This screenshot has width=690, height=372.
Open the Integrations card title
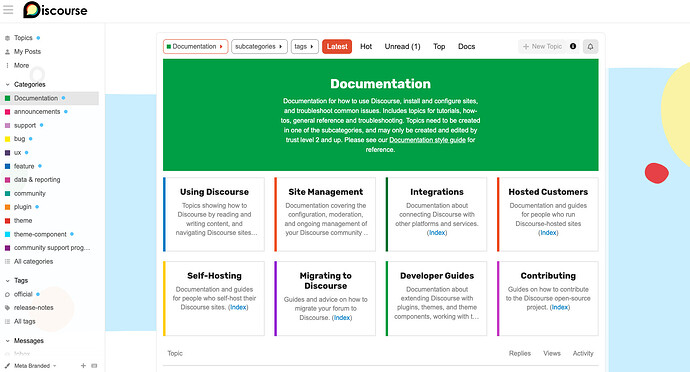[x=437, y=192]
